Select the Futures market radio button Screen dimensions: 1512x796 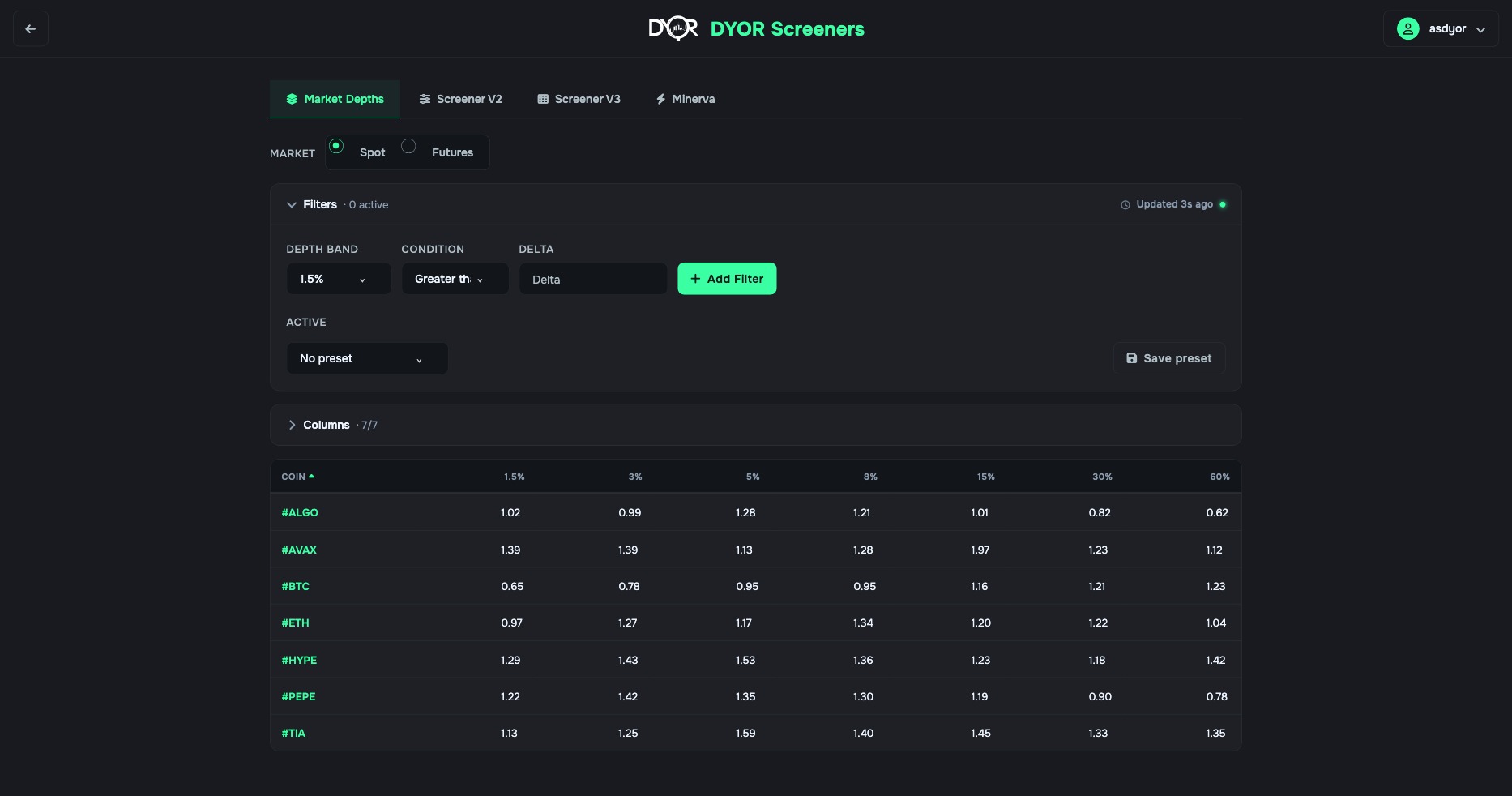point(408,146)
